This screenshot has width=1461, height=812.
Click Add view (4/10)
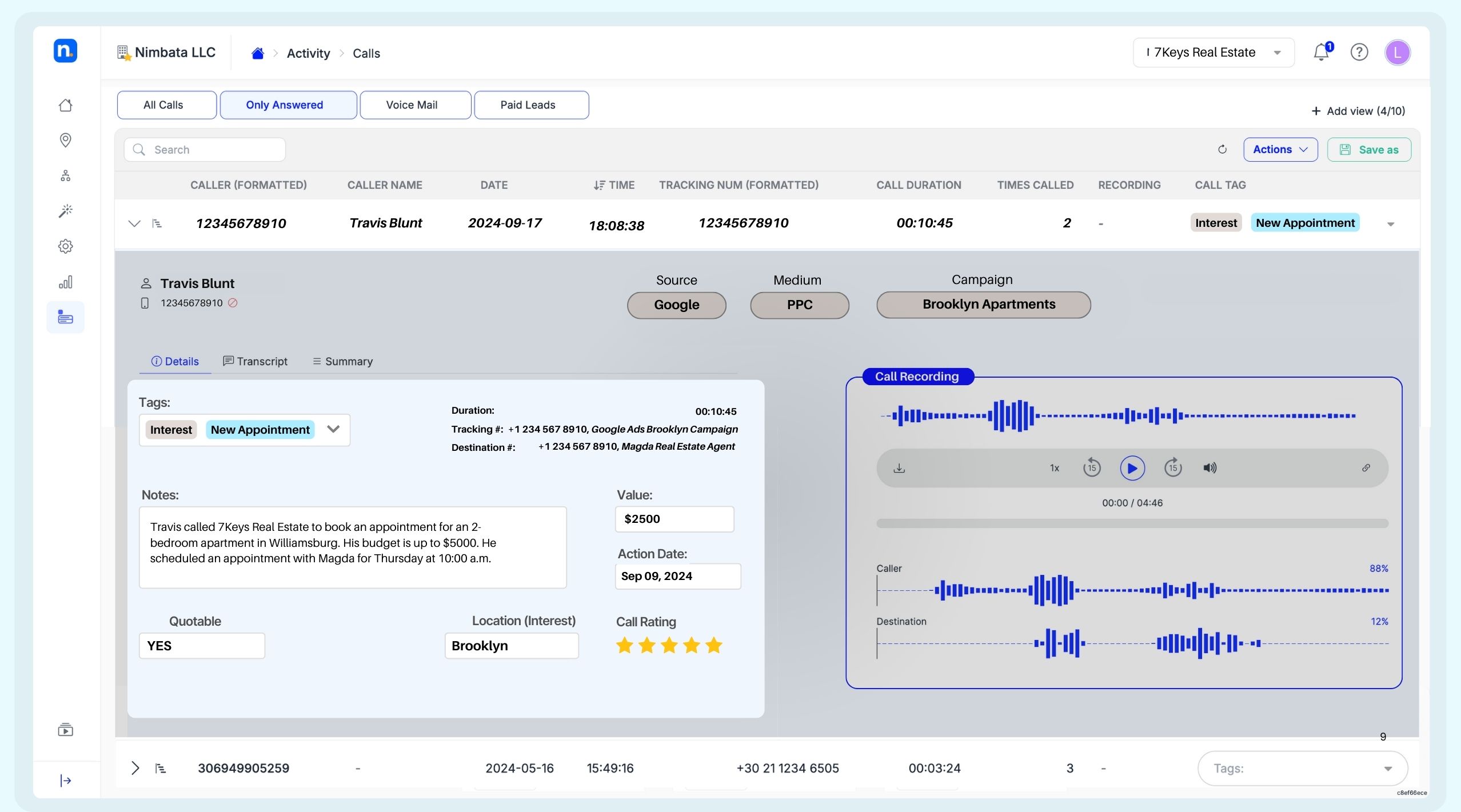[x=1358, y=111]
